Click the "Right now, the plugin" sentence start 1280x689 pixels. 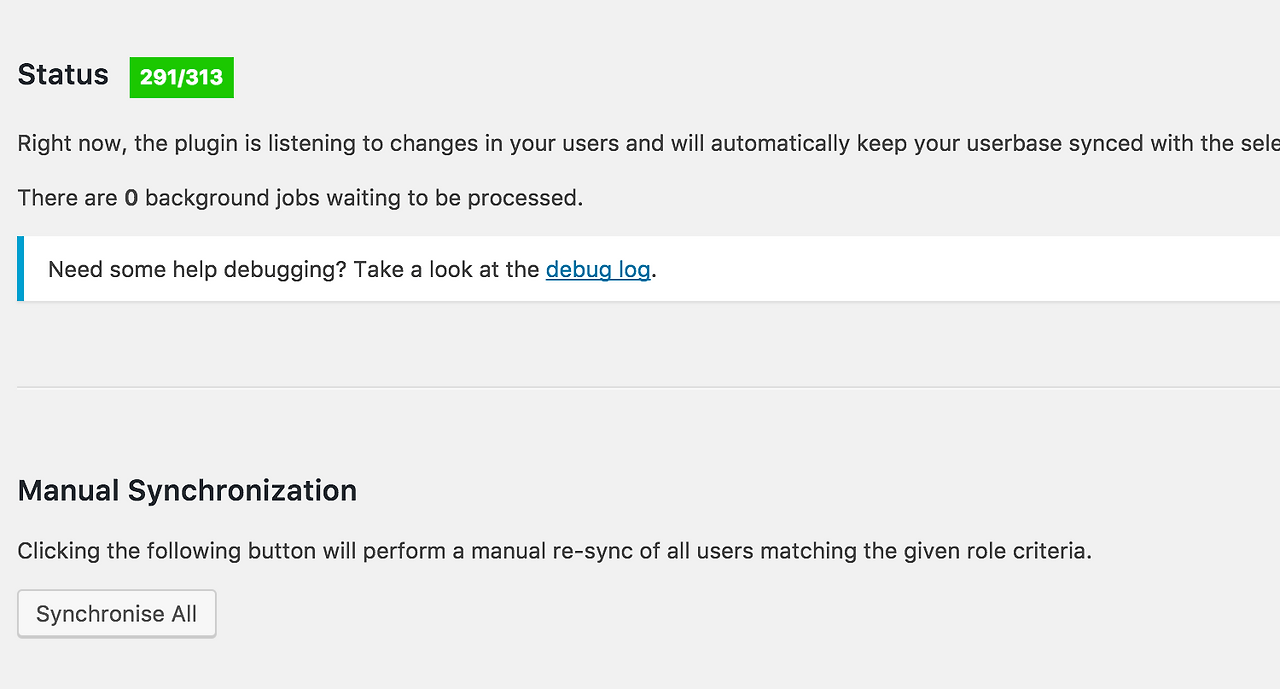click(x=120, y=143)
